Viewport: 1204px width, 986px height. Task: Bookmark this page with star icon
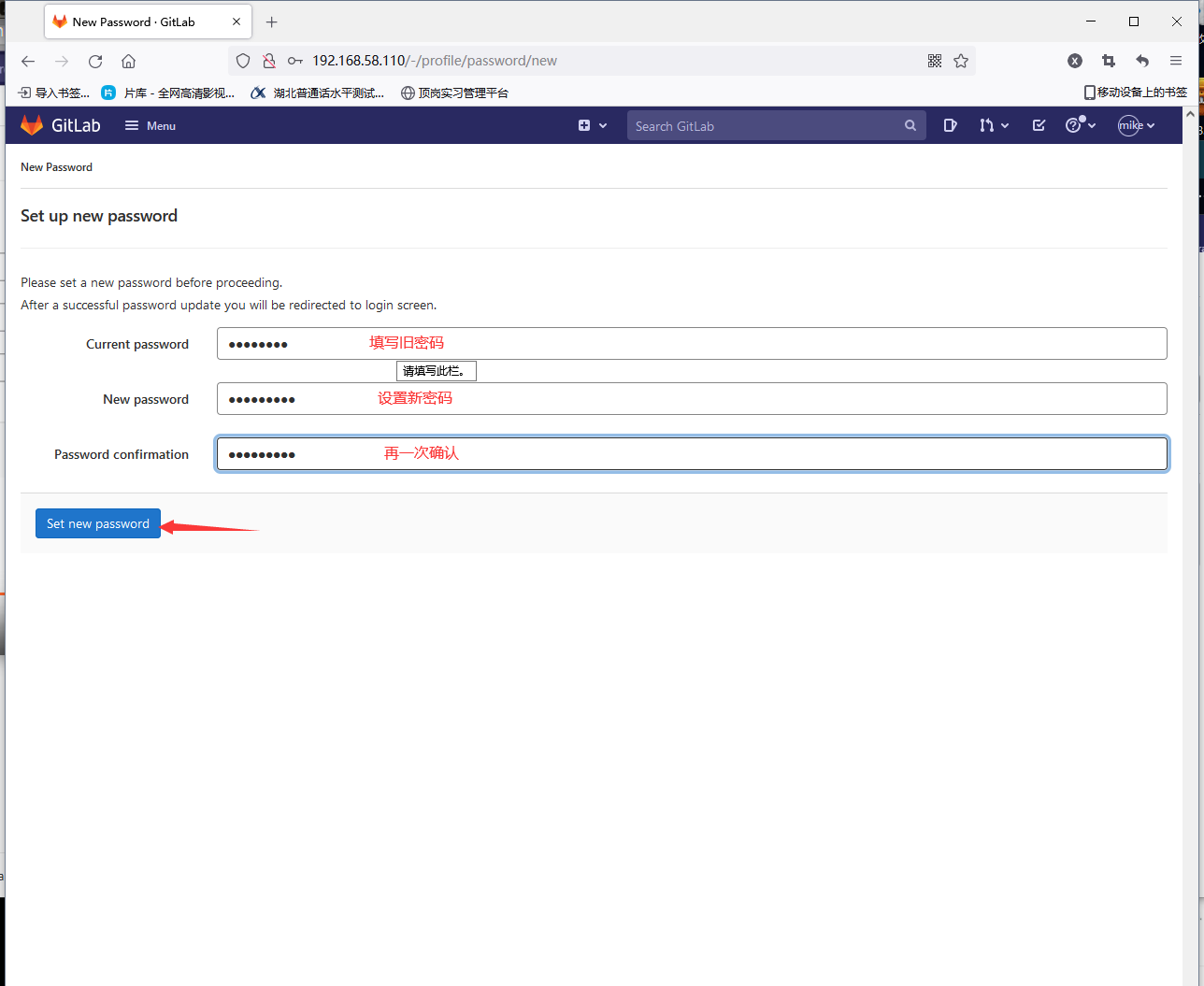tap(961, 61)
